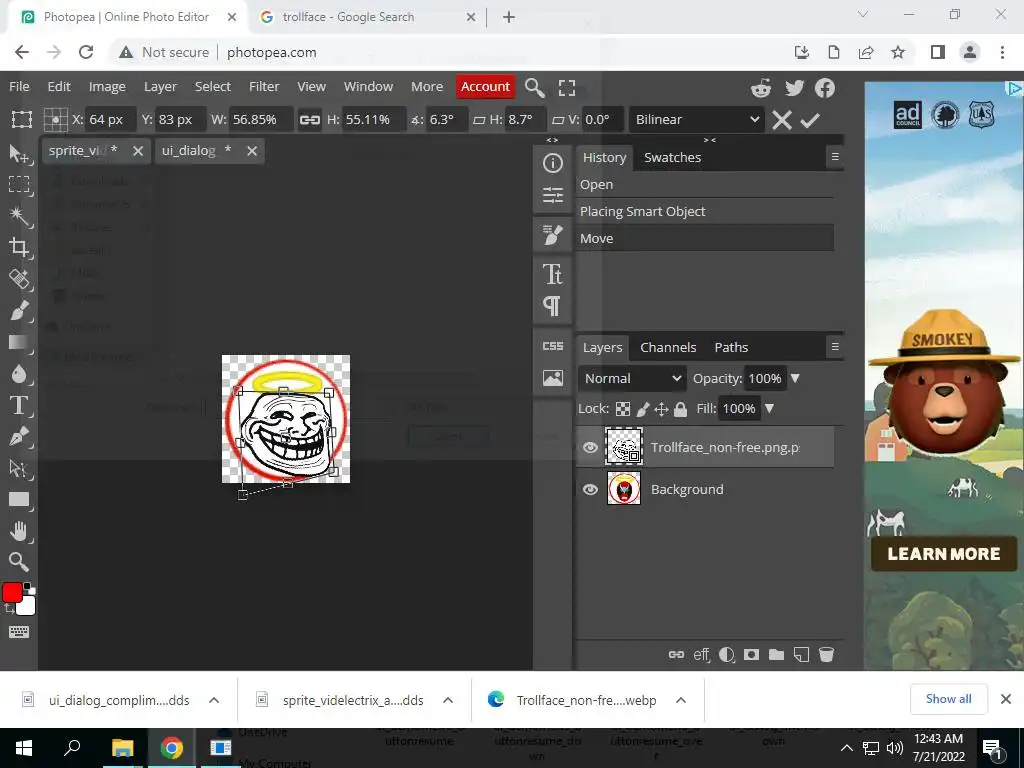Select the Pen tool
The image size is (1024, 768).
(x=19, y=436)
